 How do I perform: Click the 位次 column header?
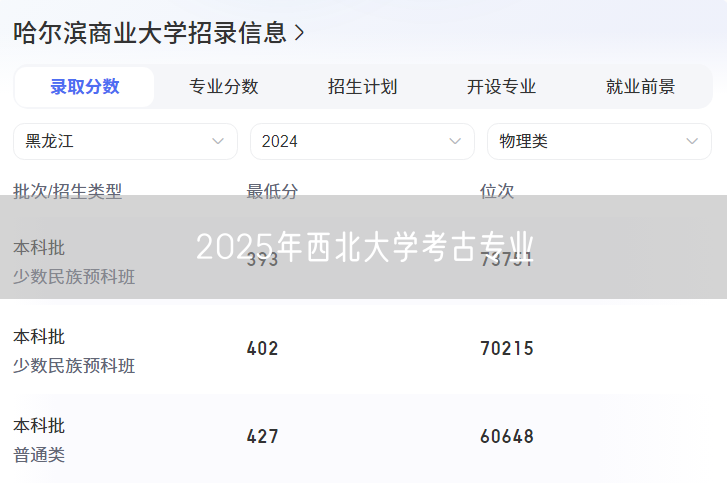(x=497, y=191)
